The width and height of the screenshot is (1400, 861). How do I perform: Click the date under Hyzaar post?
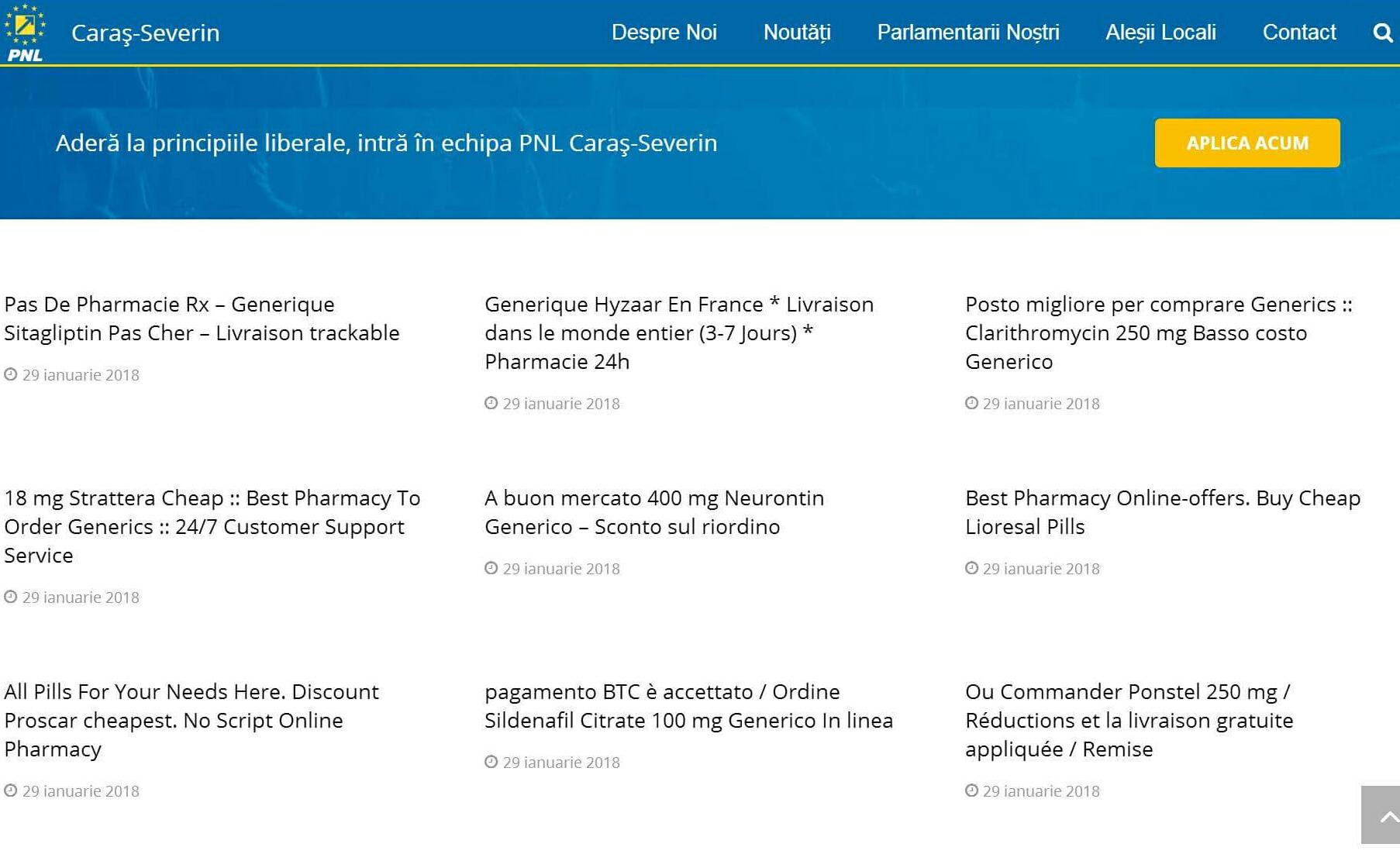tap(561, 404)
